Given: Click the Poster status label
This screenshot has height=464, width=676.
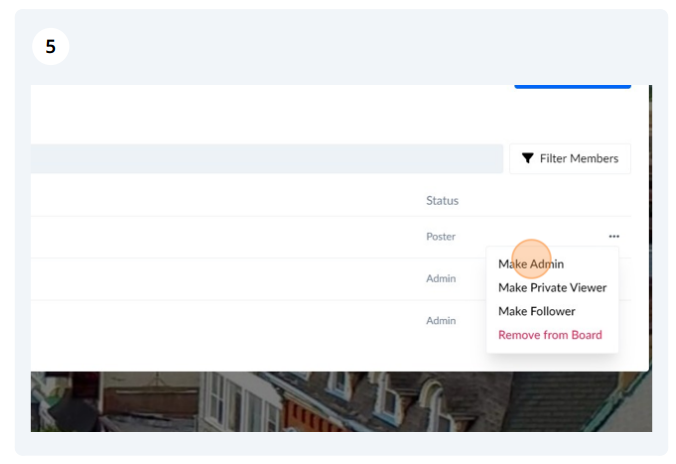Looking at the screenshot, I should tap(440, 237).
